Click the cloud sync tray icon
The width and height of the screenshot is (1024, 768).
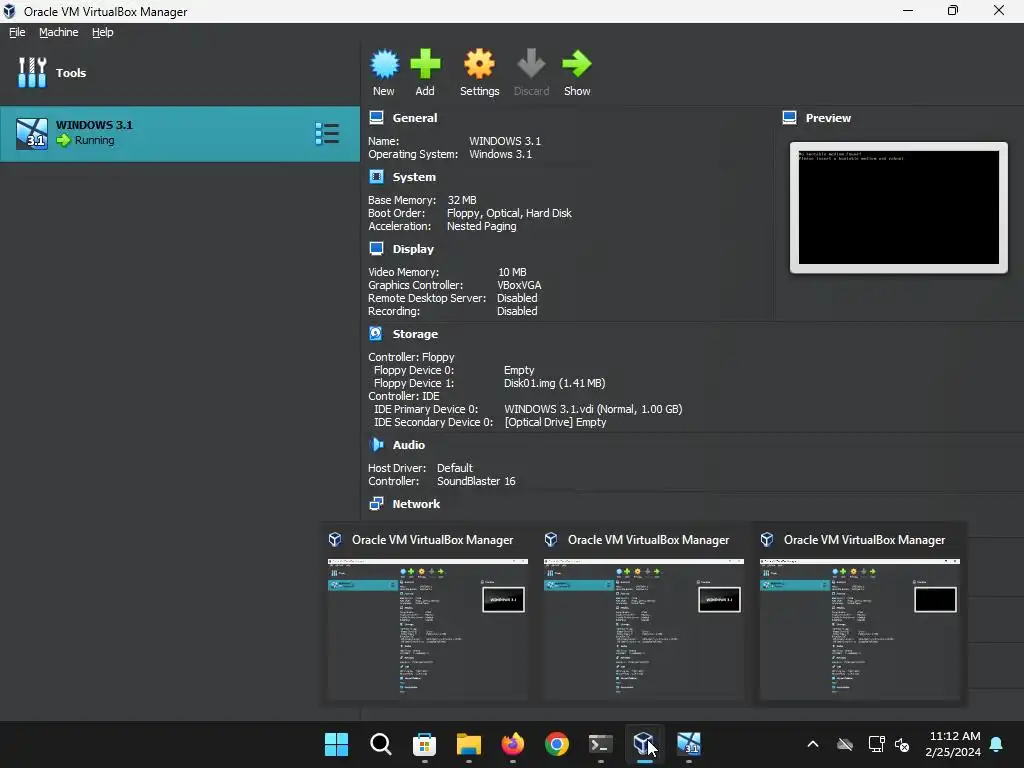(845, 744)
